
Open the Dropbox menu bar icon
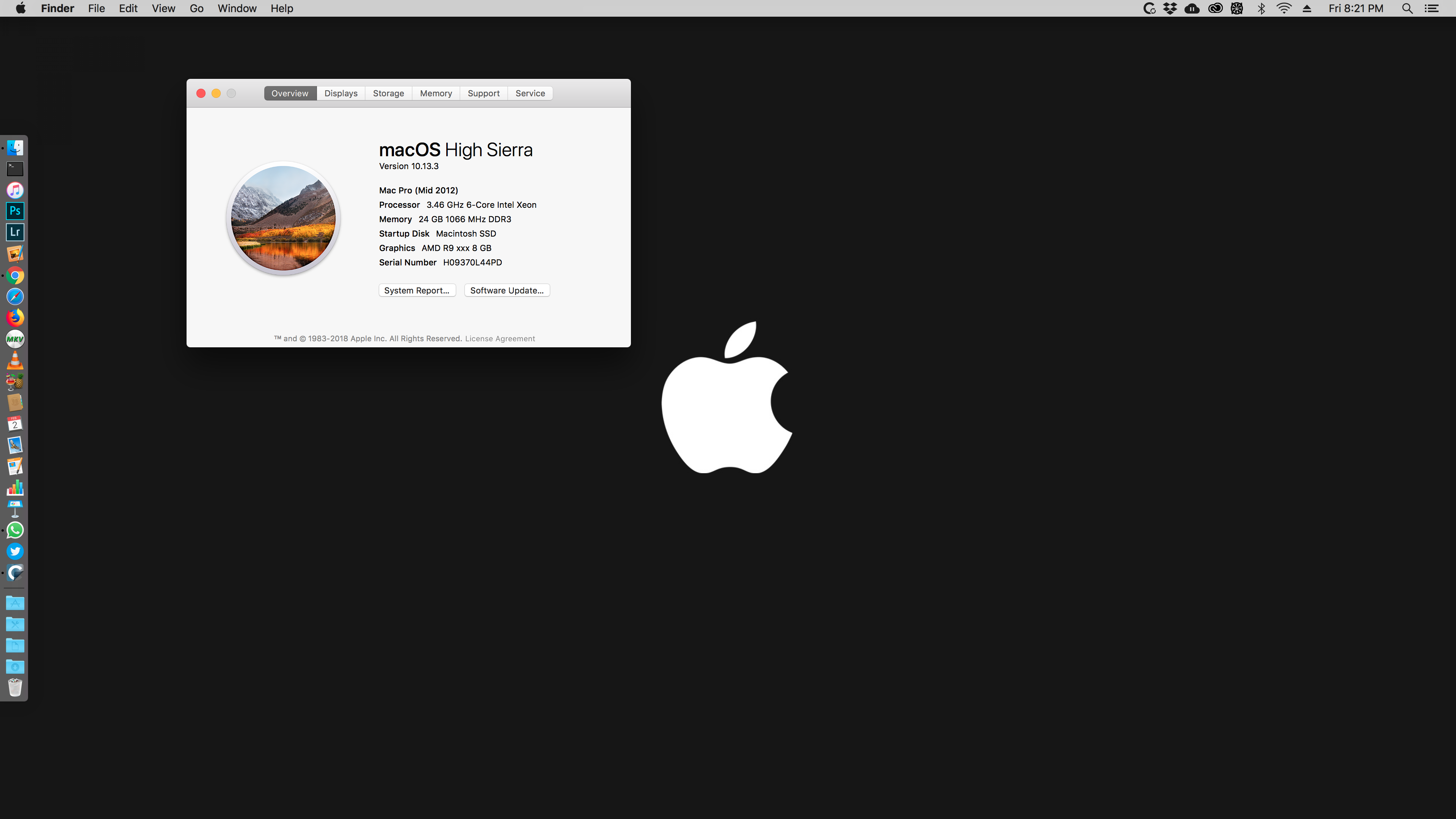[x=1169, y=8]
